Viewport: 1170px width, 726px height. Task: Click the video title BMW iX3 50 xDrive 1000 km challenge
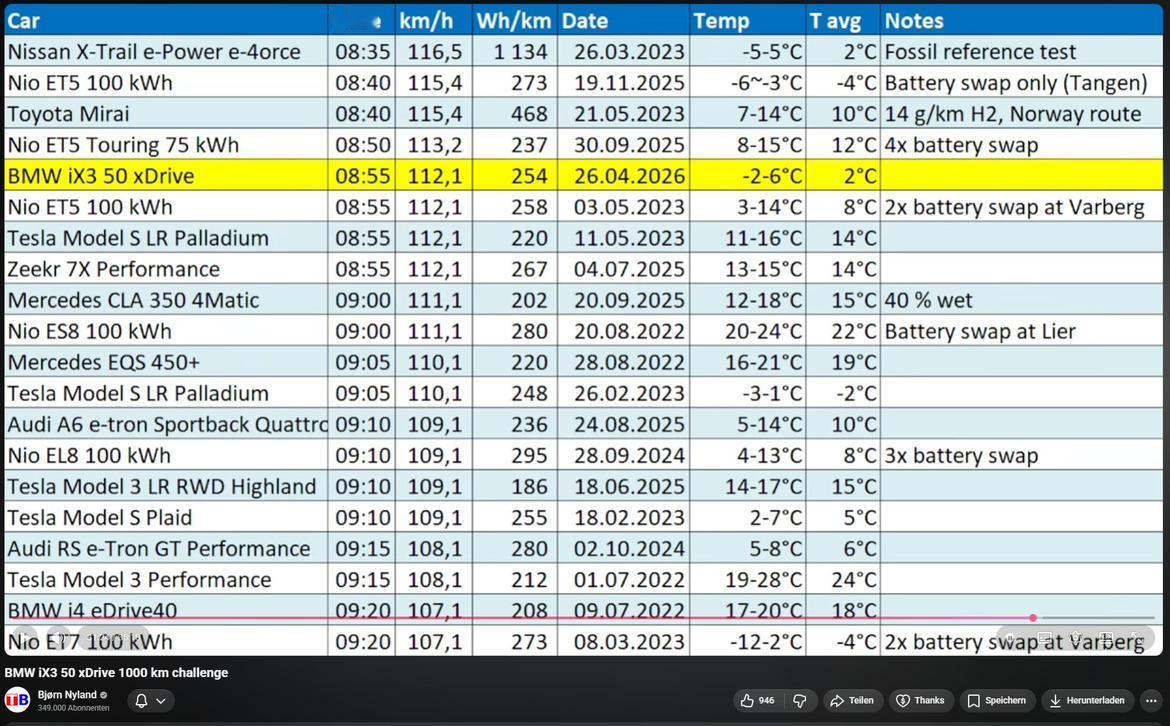coord(116,672)
